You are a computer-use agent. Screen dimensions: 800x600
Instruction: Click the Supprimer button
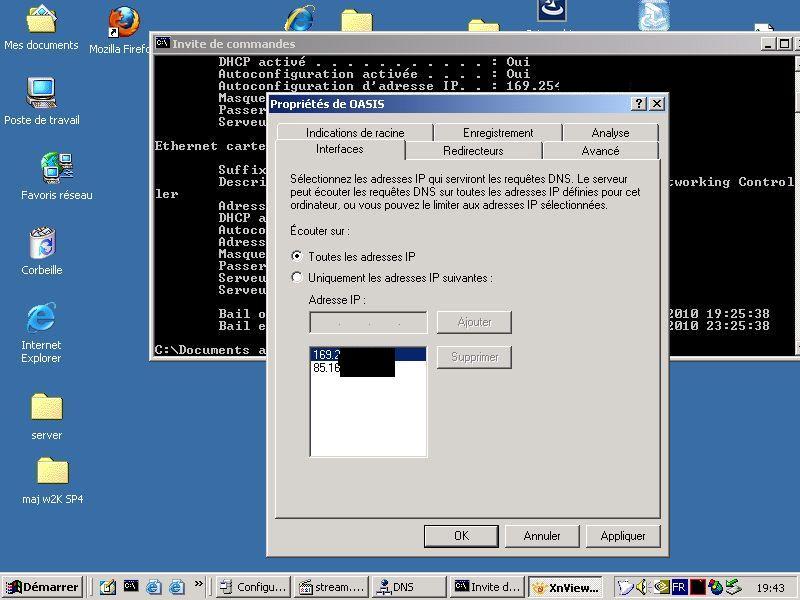tap(474, 357)
